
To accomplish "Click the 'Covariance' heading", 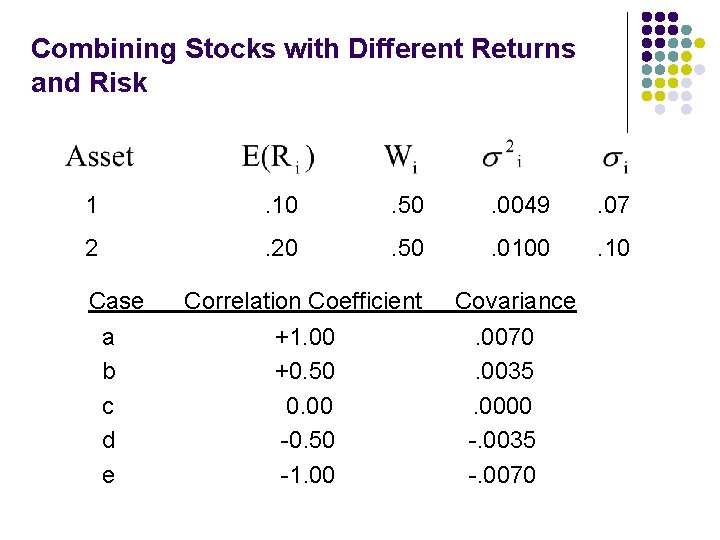I will pos(515,301).
